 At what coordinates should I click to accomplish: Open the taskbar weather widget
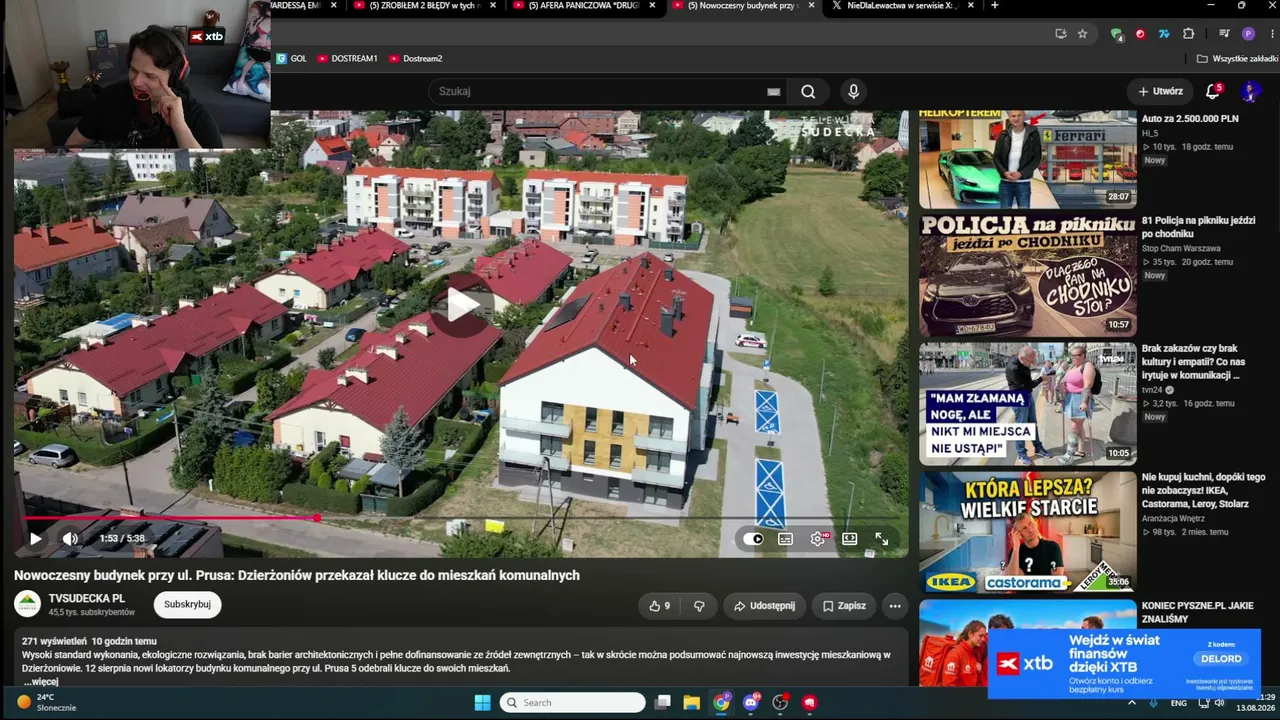[47, 702]
